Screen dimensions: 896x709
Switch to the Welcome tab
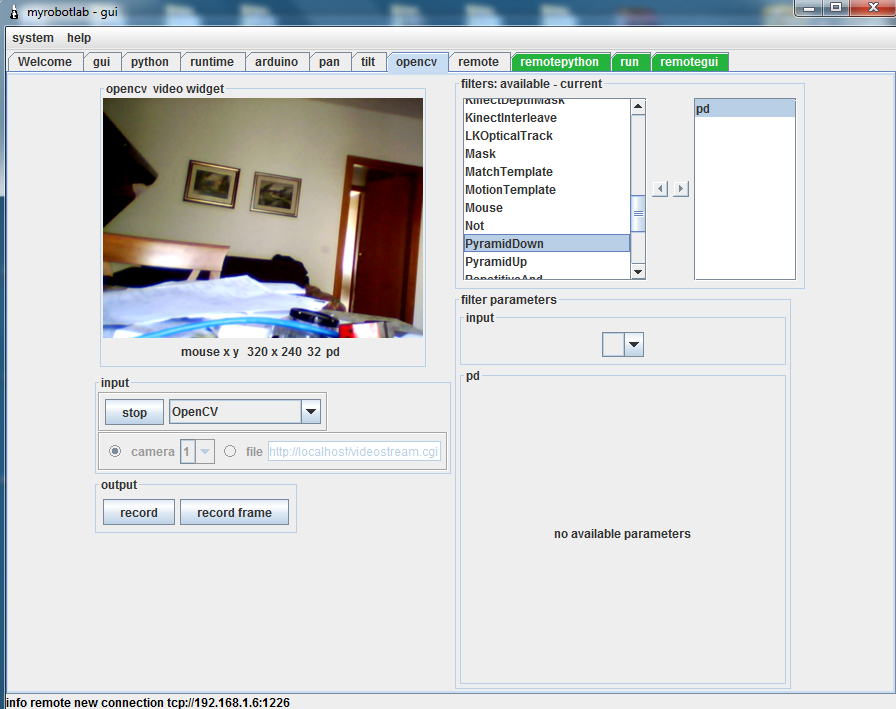[45, 62]
